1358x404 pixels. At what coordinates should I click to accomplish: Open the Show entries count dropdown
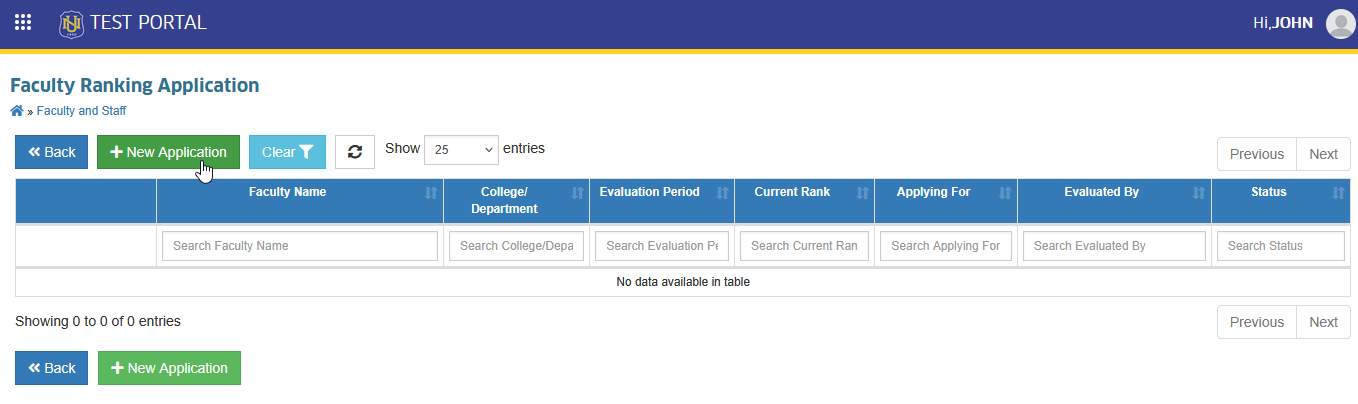(x=461, y=149)
